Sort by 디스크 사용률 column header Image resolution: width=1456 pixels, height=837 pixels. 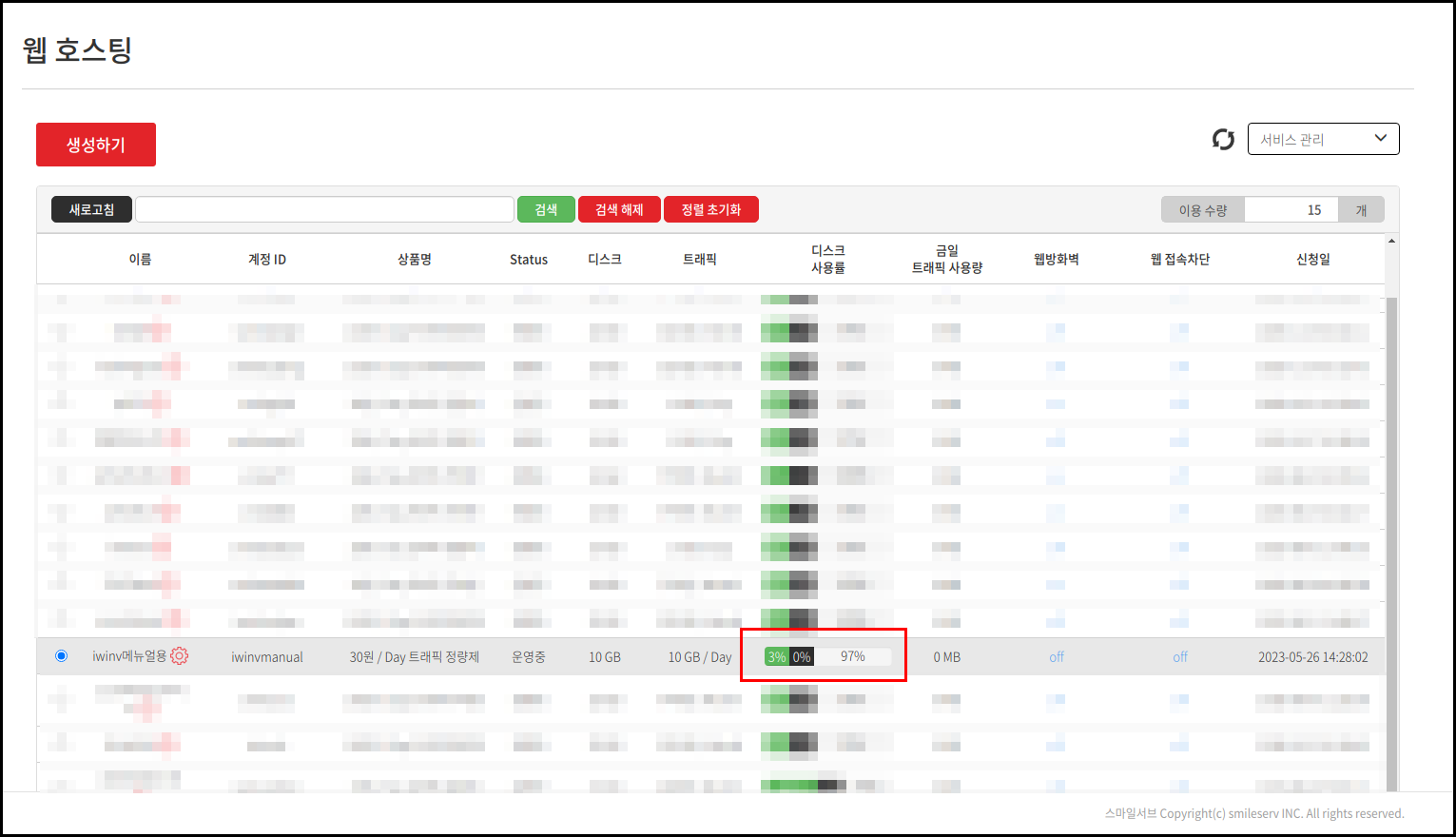coord(828,259)
